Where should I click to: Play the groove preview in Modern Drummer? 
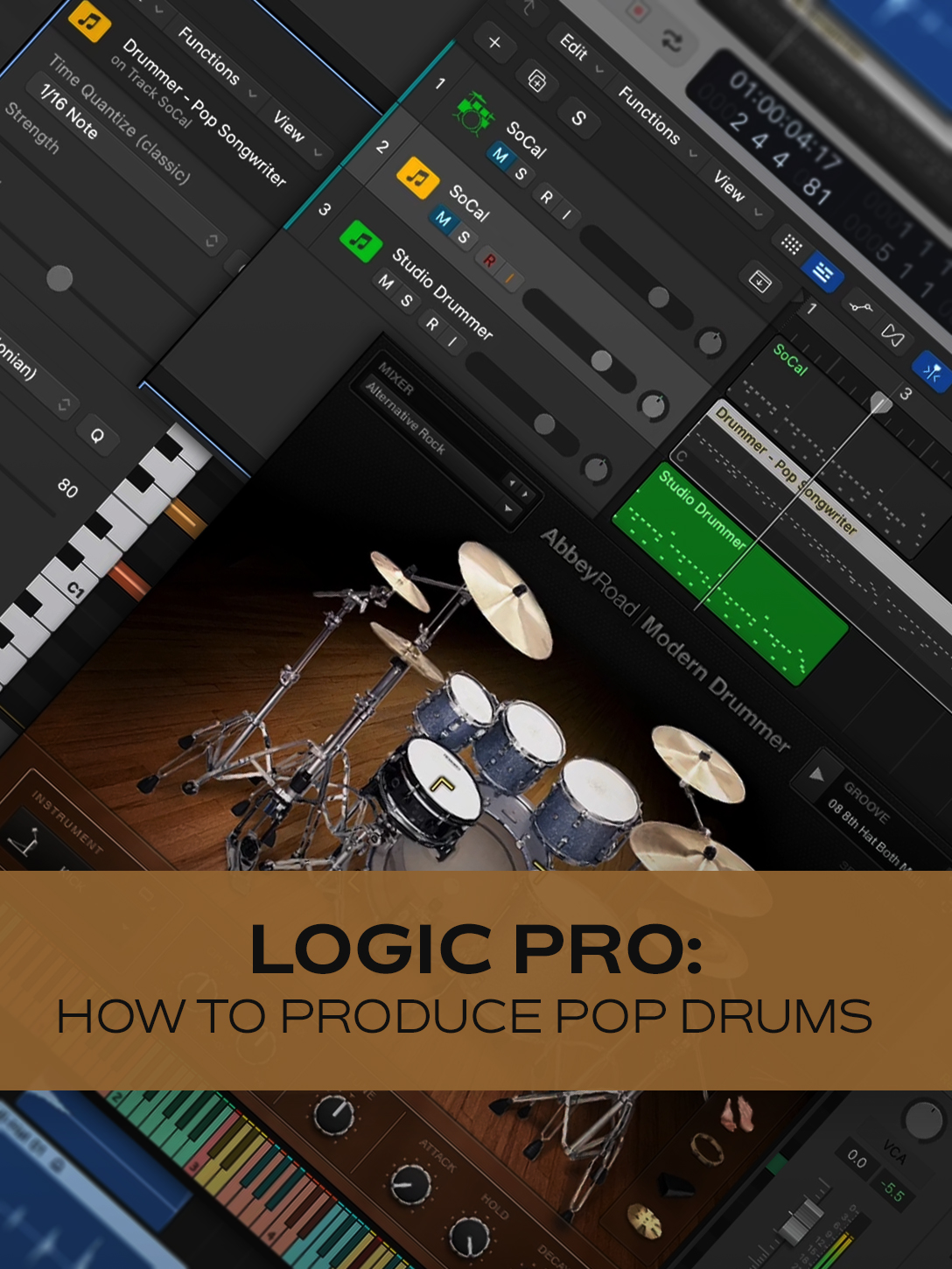[817, 775]
